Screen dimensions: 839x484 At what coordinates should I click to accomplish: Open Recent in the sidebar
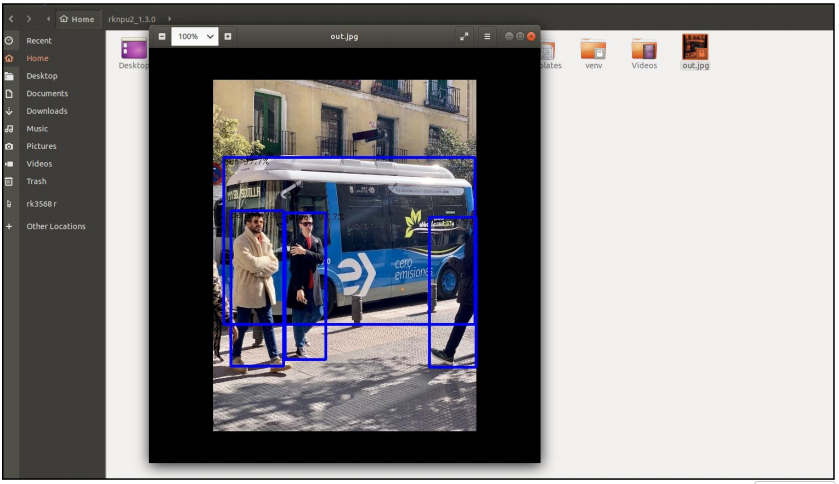point(39,41)
